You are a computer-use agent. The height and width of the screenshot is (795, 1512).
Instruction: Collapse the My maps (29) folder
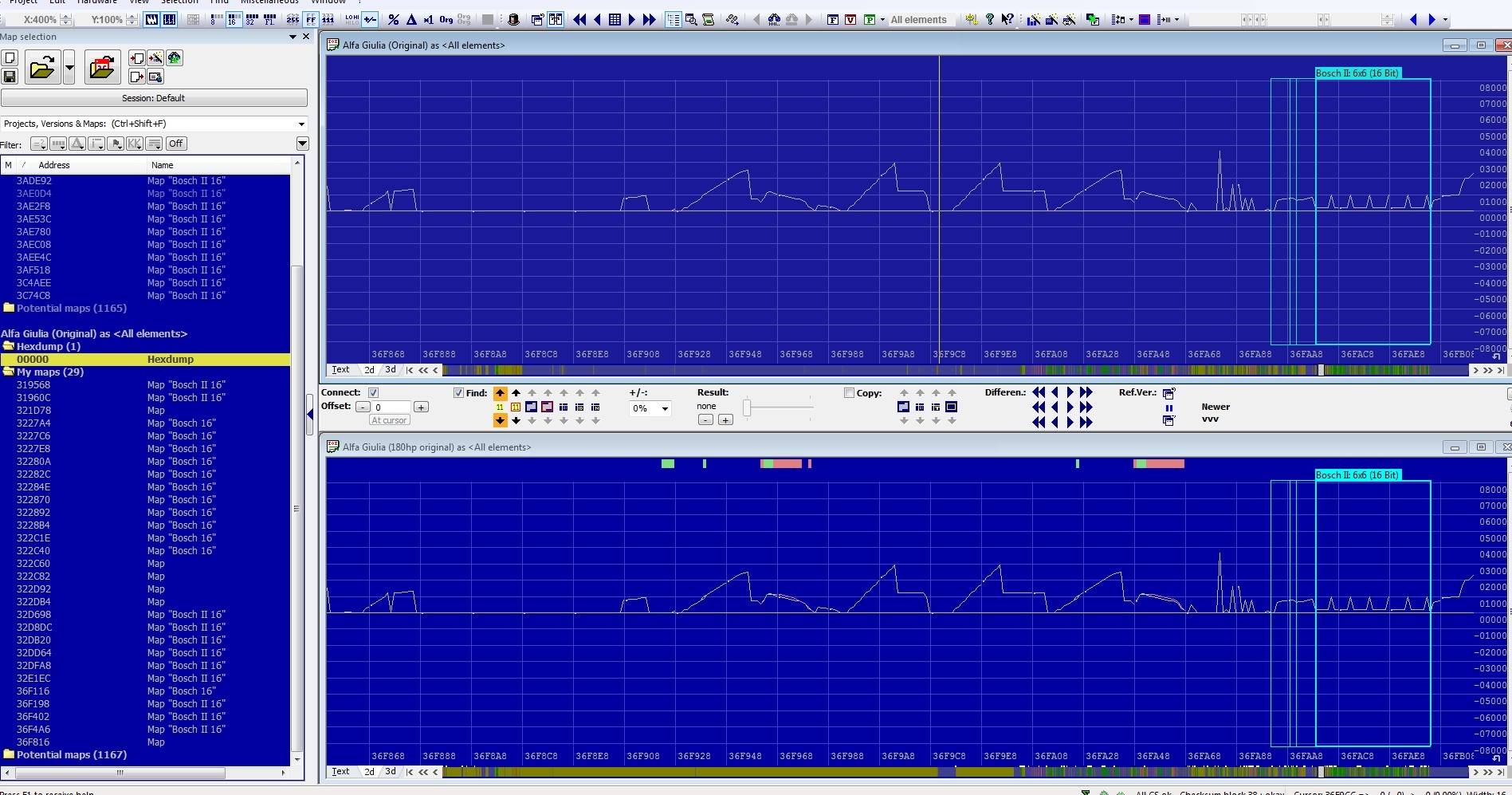click(x=10, y=372)
